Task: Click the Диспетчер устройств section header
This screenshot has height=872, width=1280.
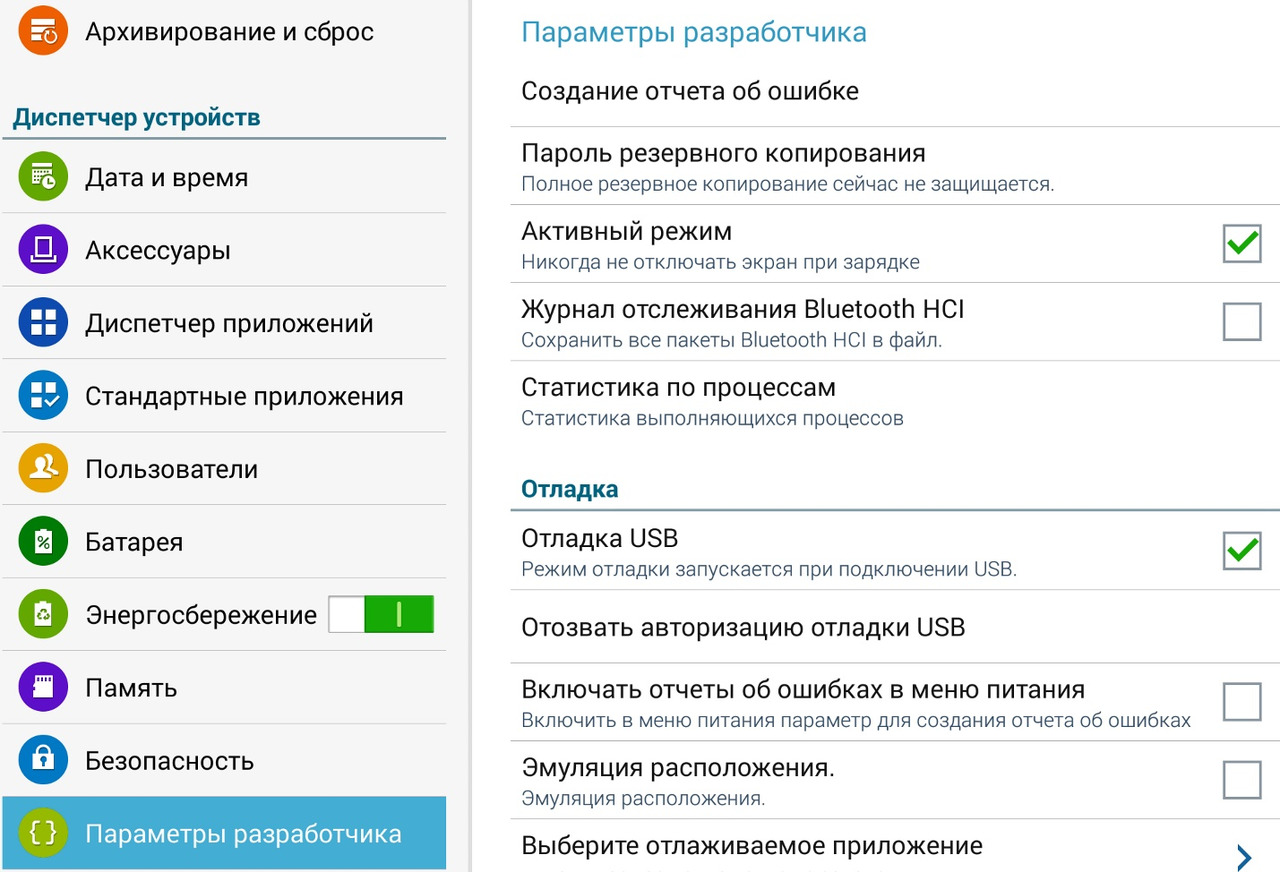Action: point(137,118)
